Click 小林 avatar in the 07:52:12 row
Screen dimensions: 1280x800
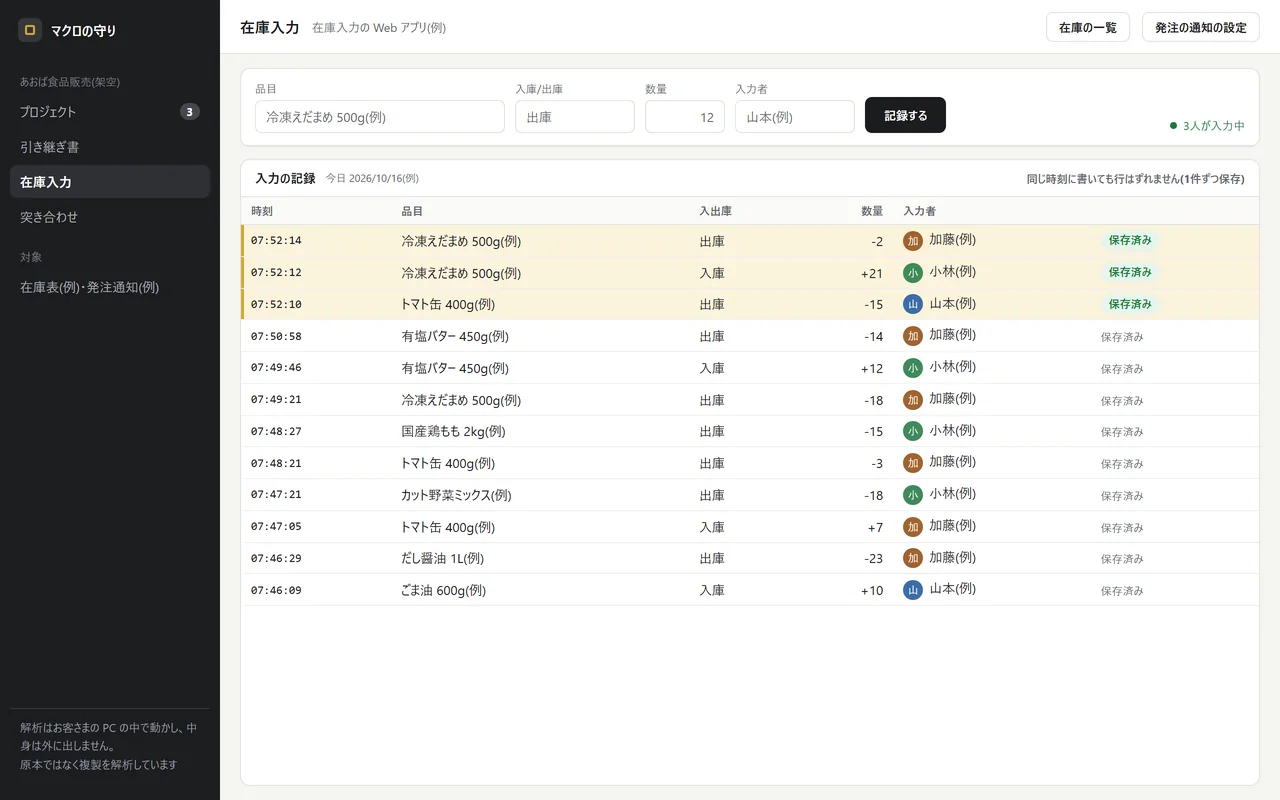(x=913, y=272)
